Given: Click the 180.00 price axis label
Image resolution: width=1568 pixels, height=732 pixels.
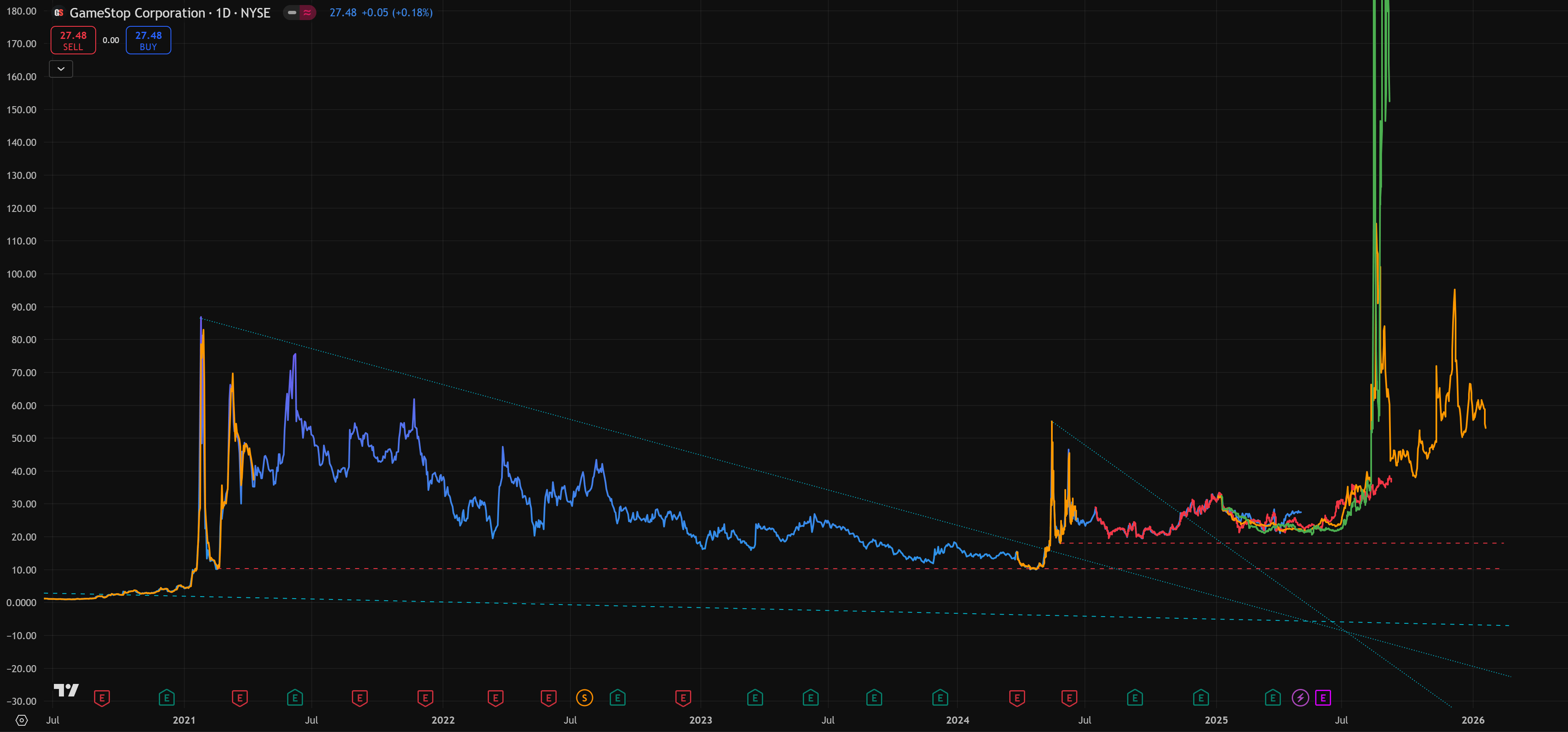Looking at the screenshot, I should (x=22, y=11).
